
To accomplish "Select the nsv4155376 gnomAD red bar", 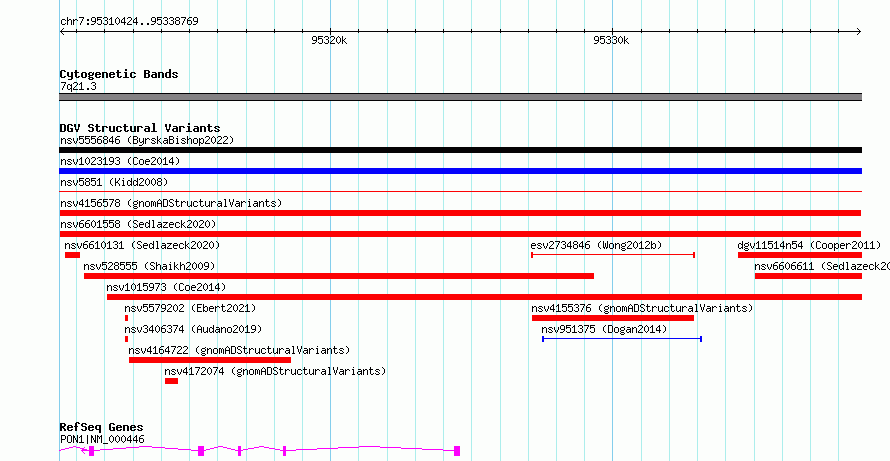I will click(x=612, y=318).
